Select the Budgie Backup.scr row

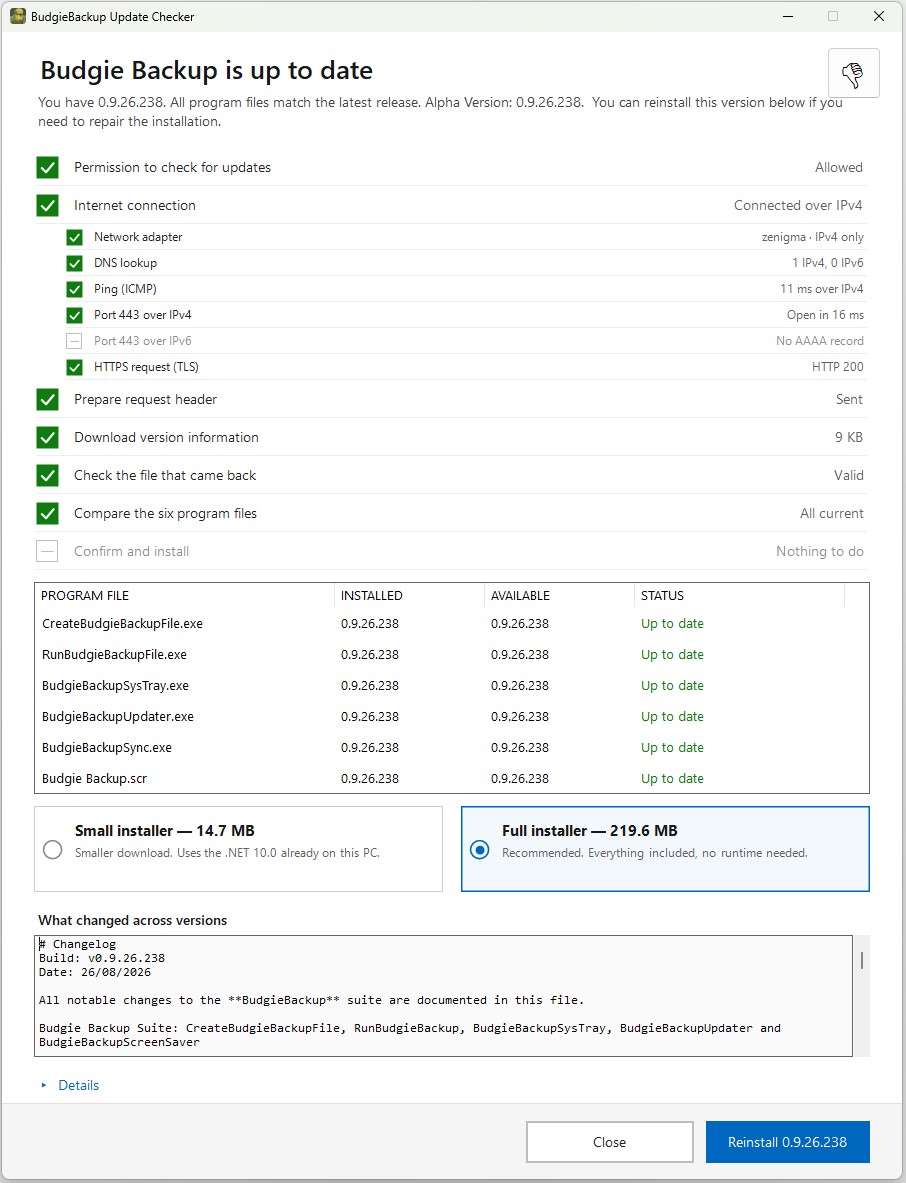pos(451,779)
